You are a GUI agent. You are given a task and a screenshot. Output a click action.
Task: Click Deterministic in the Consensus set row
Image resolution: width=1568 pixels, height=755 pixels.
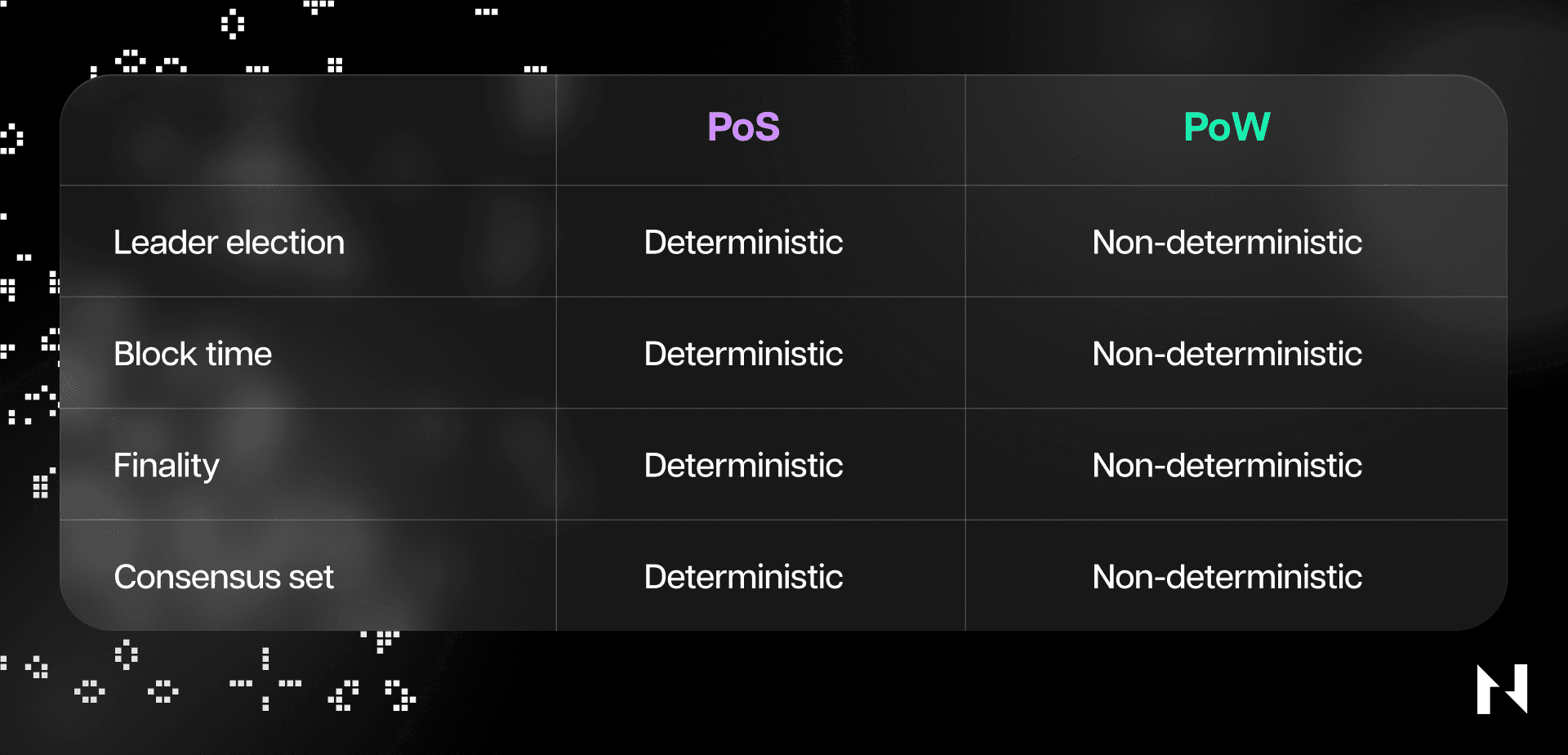[743, 578]
